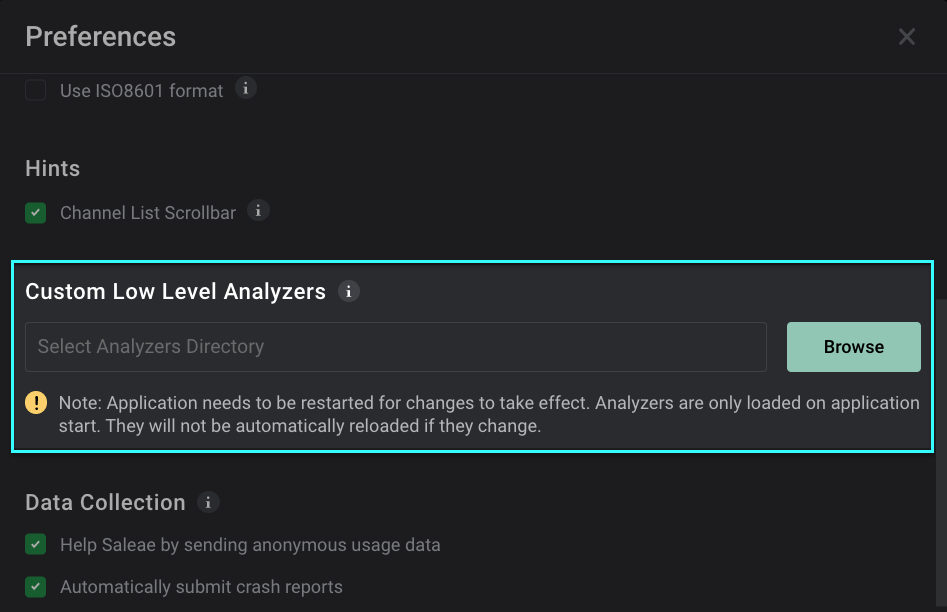Image resolution: width=947 pixels, height=612 pixels.
Task: Disable sending anonymous usage data to Saleae
Action: 35,544
